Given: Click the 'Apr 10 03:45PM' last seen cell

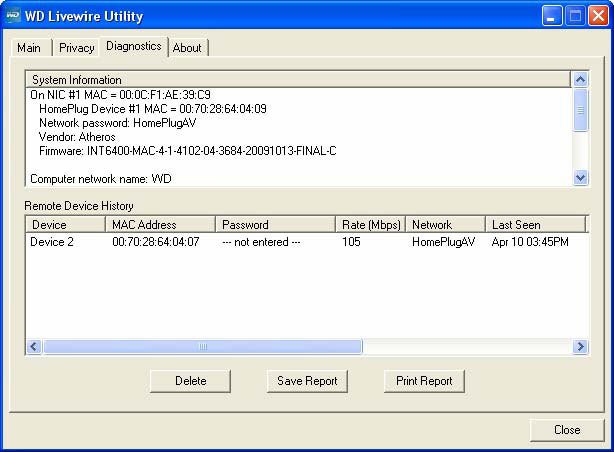Looking at the screenshot, I should click(x=530, y=242).
